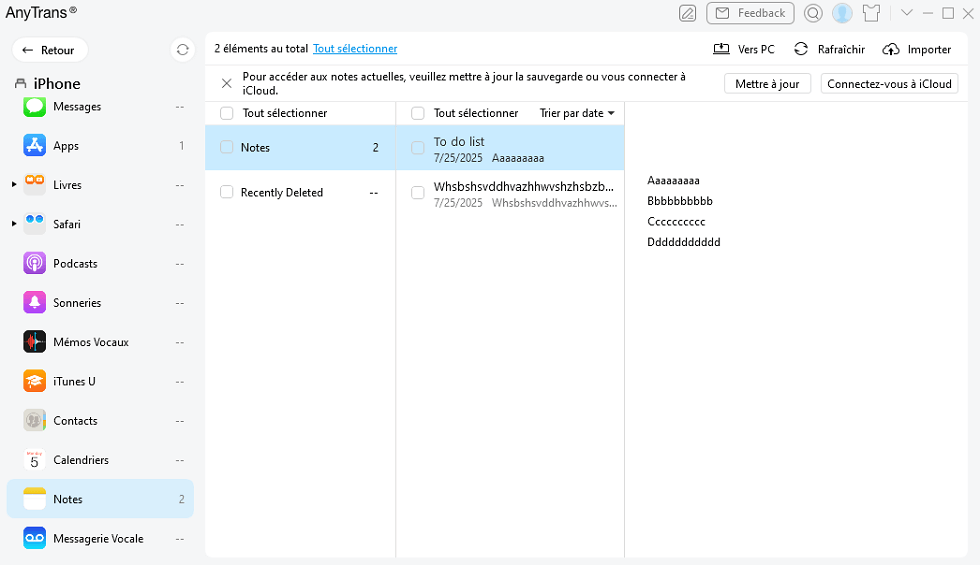980x565 pixels.
Task: Open the user account avatar icon
Action: (x=842, y=13)
